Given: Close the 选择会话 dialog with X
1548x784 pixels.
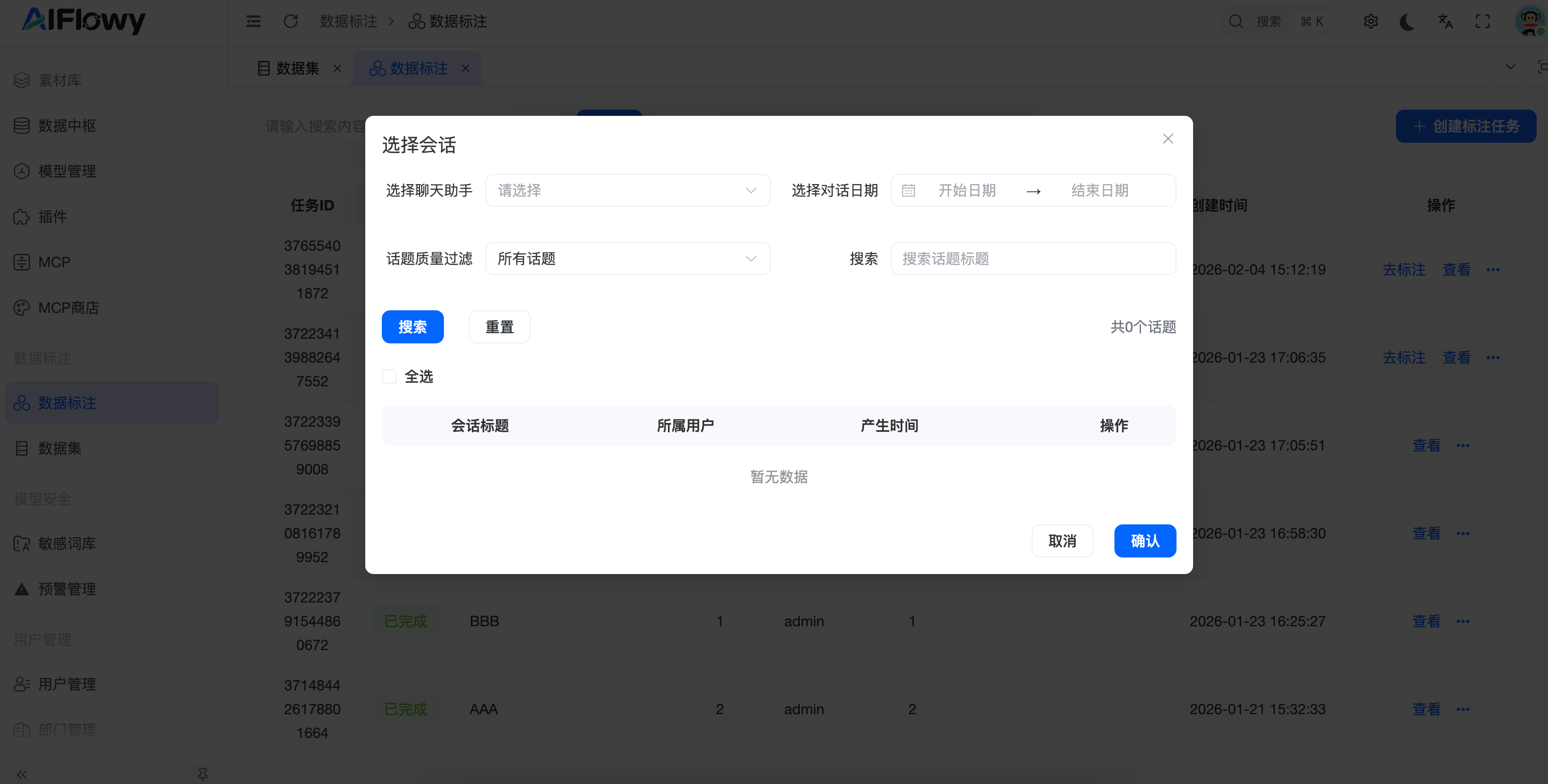Looking at the screenshot, I should (x=1168, y=139).
